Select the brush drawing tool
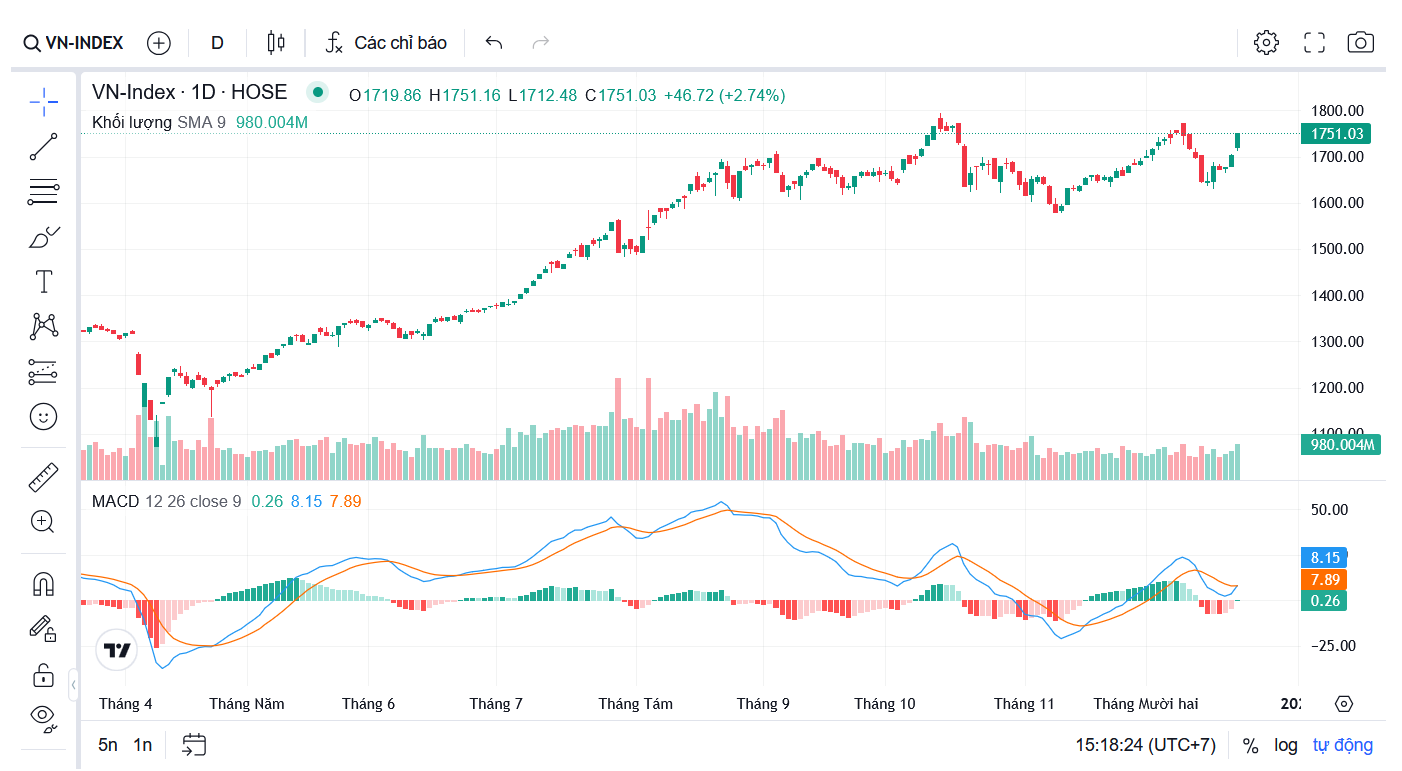Viewport: 1402px width, 771px height. [x=43, y=237]
